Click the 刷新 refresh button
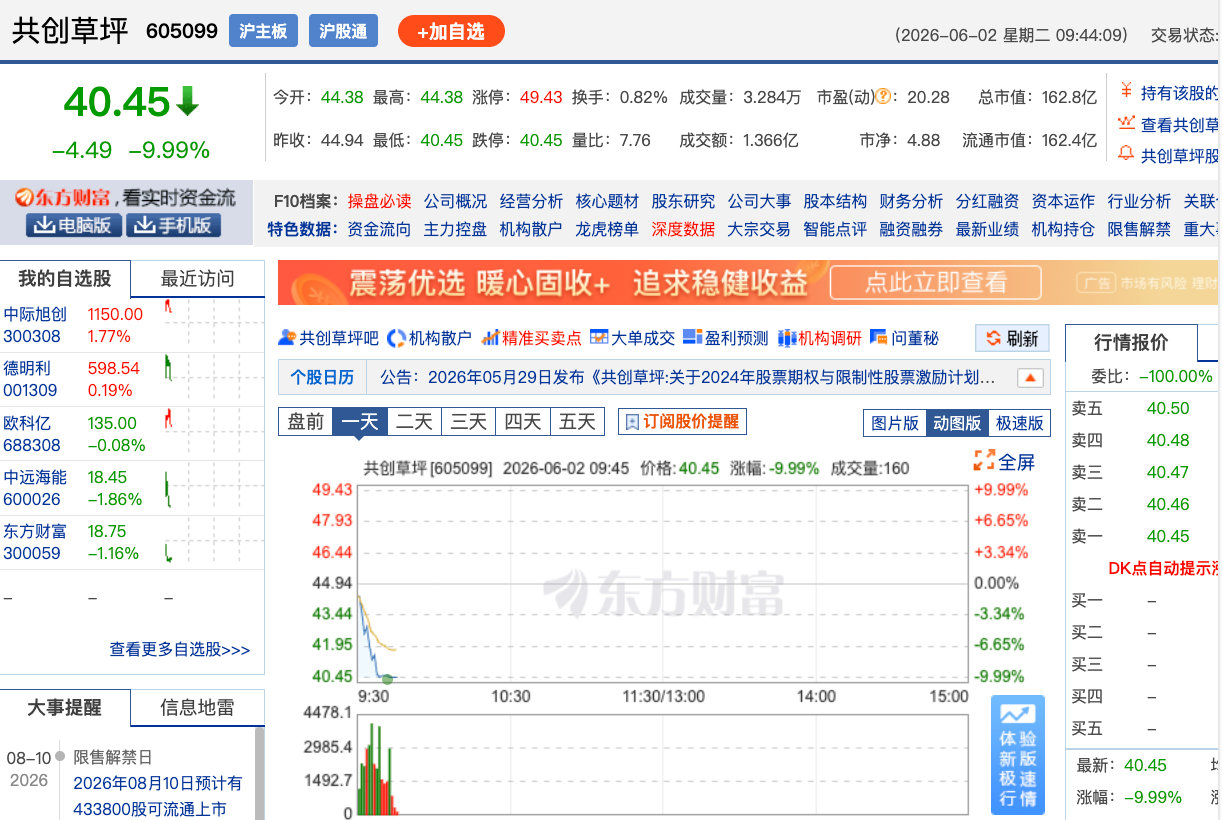 point(1012,338)
